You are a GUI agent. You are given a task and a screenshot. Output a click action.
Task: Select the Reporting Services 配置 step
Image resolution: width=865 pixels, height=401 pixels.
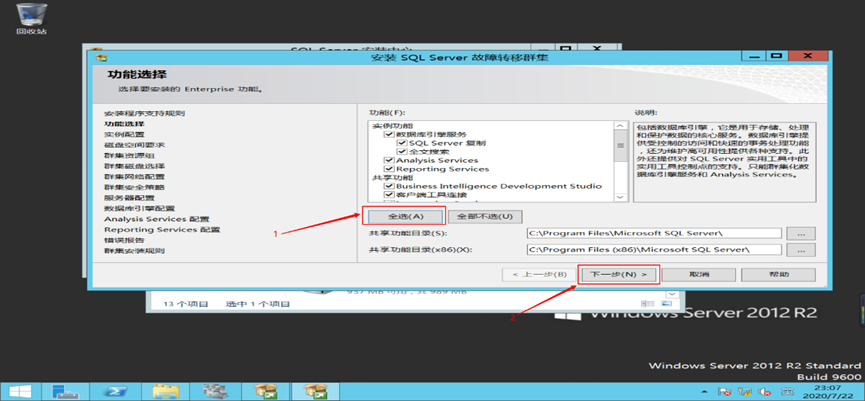[162, 229]
